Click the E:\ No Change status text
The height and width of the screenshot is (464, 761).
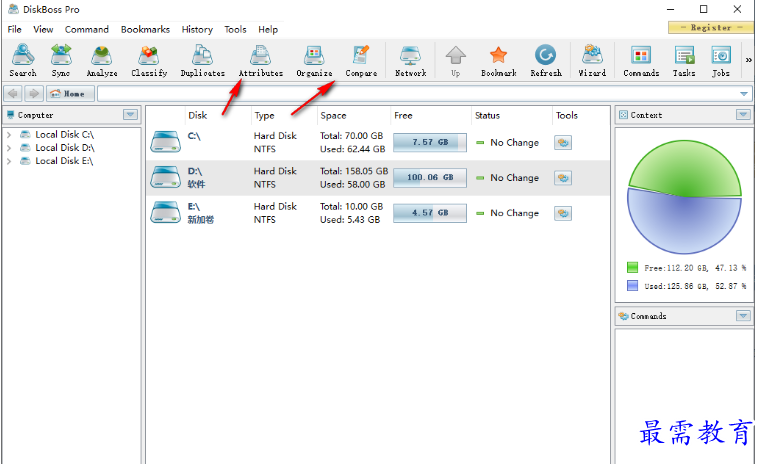click(x=514, y=213)
